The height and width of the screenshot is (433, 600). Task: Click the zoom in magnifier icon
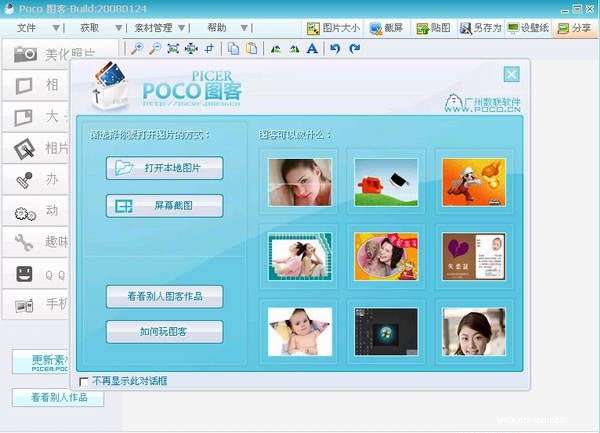pyautogui.click(x=137, y=49)
